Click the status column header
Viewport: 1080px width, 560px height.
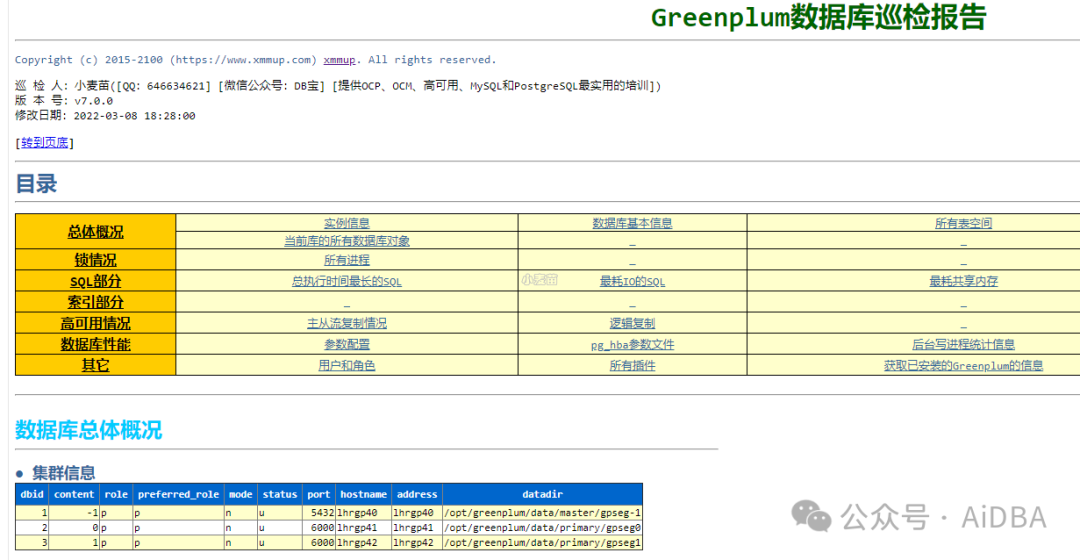(280, 495)
